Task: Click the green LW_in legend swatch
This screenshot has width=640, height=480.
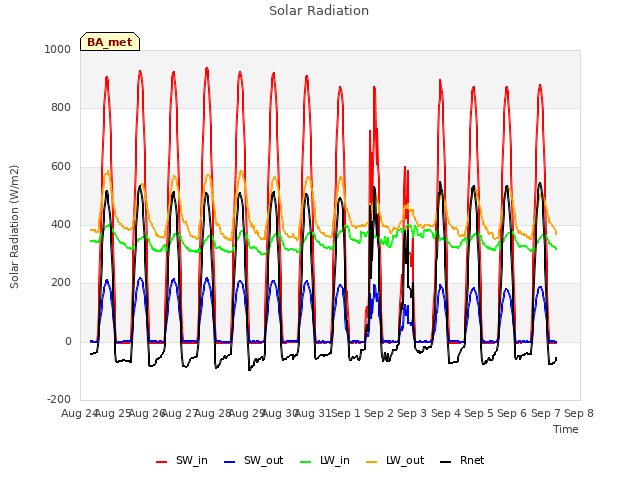Action: tap(306, 462)
